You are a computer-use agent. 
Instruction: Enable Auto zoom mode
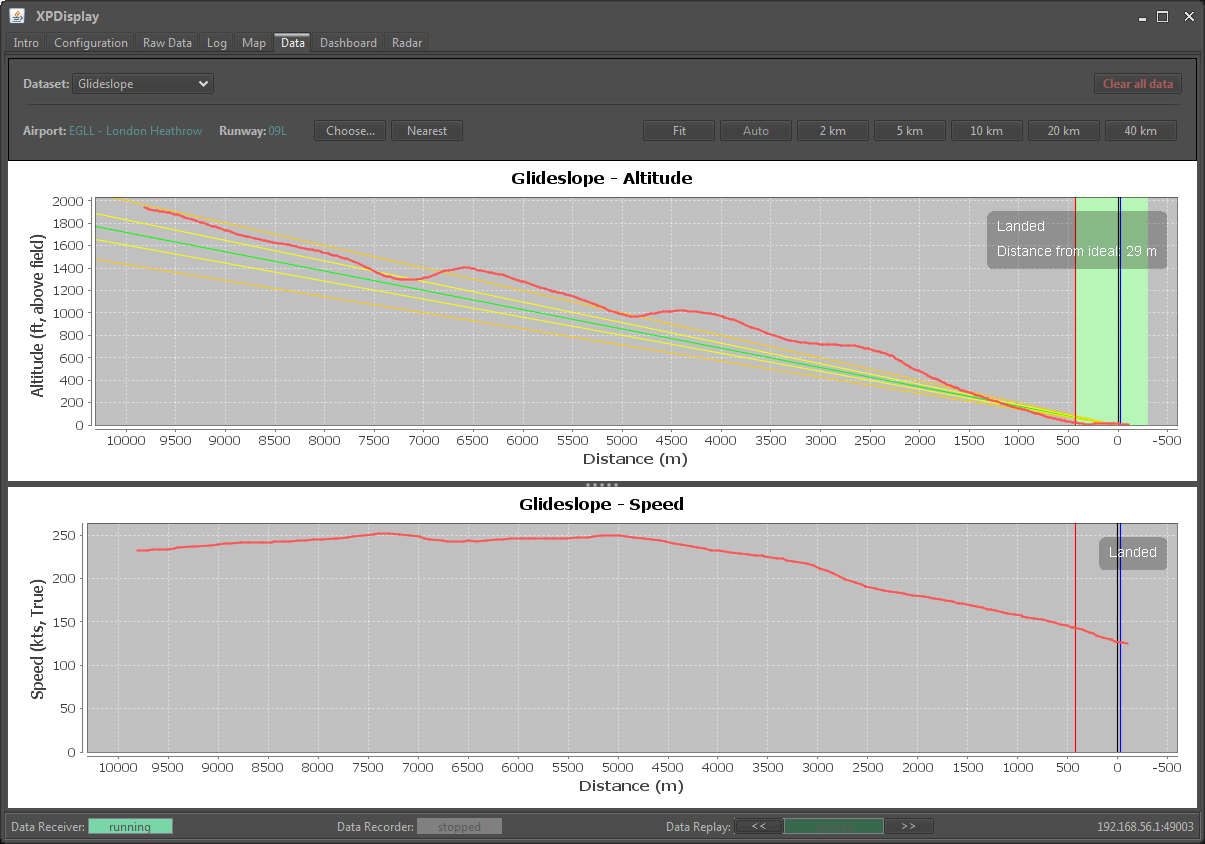[x=756, y=131]
